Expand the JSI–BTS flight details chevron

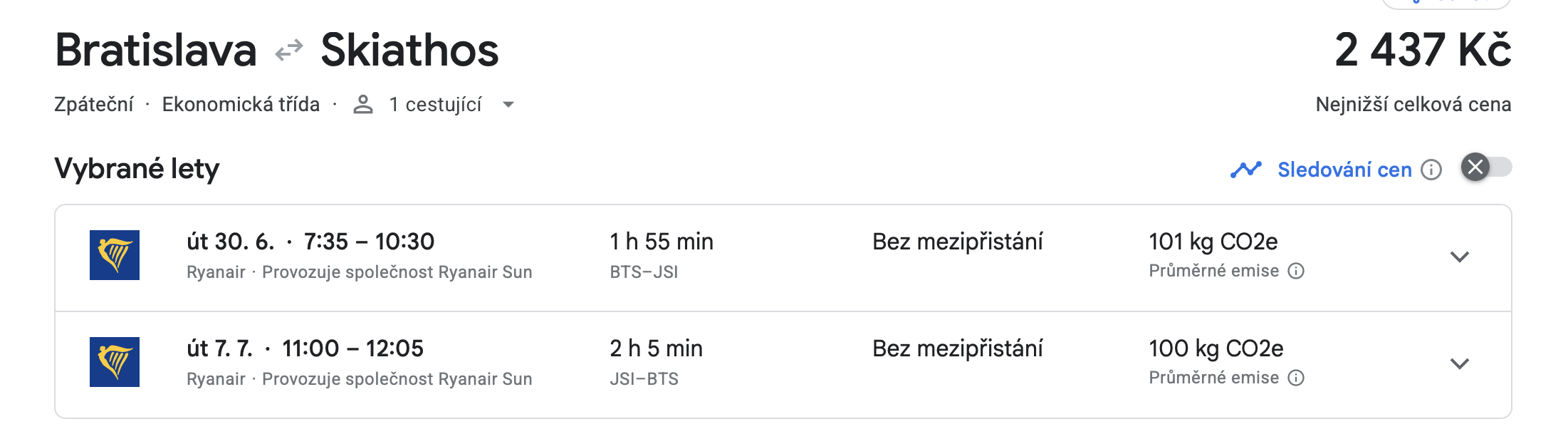[1460, 363]
